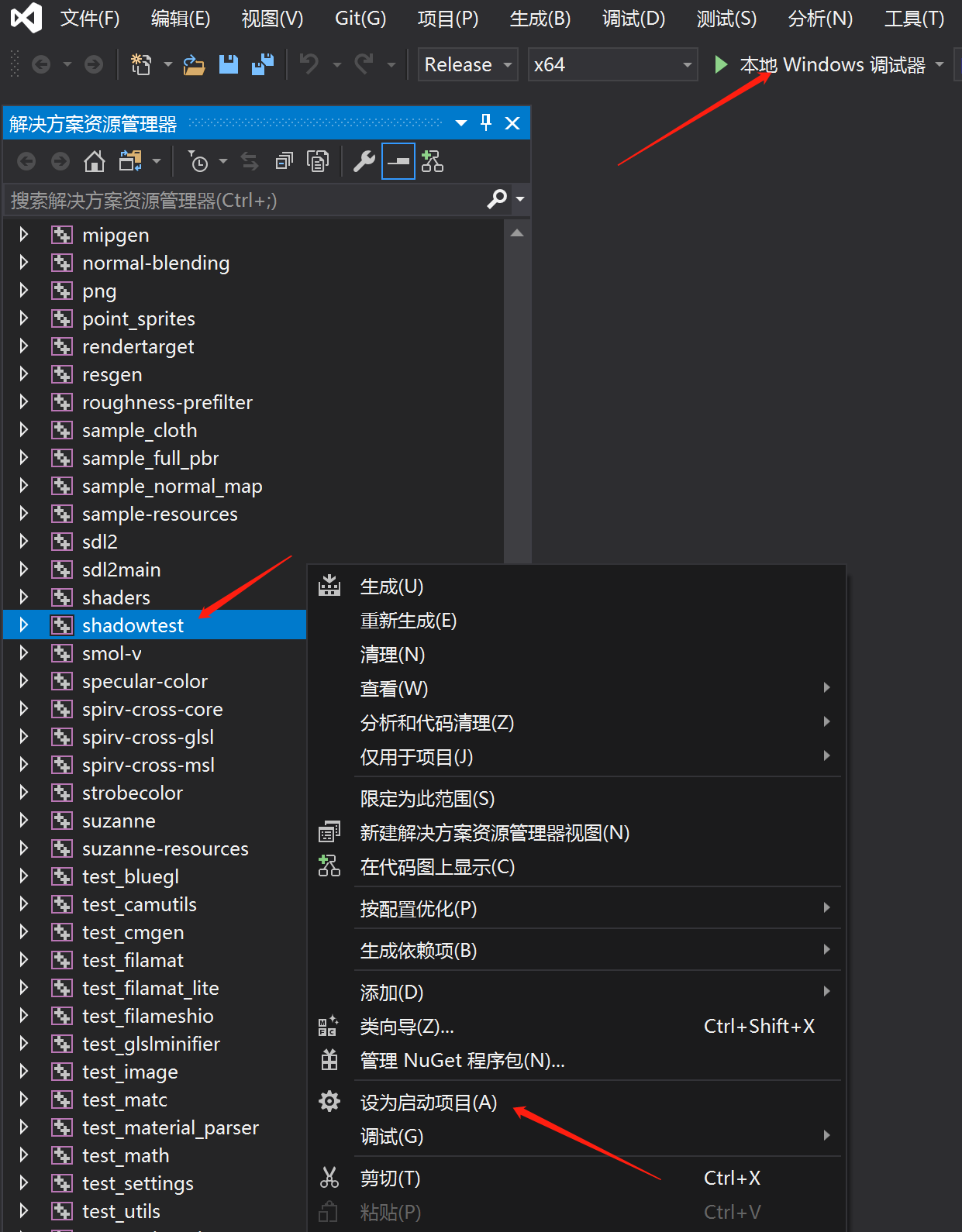This screenshot has width=962, height=1232.
Task: Close the Solution Explorer panel
Action: [512, 123]
